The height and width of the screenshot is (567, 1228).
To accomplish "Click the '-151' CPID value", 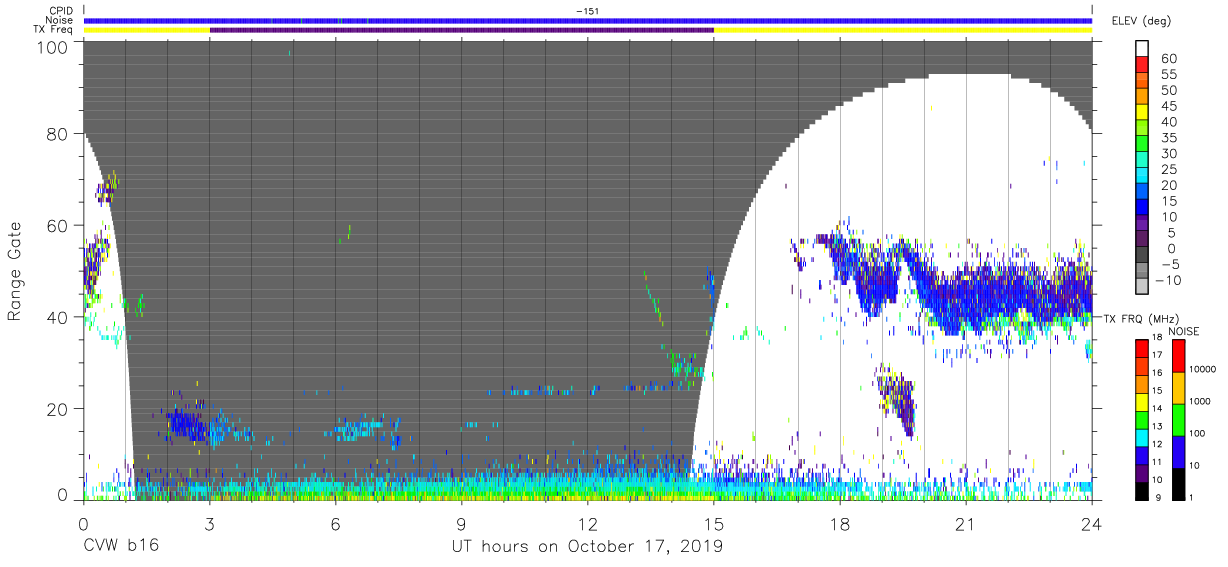I will [588, 10].
